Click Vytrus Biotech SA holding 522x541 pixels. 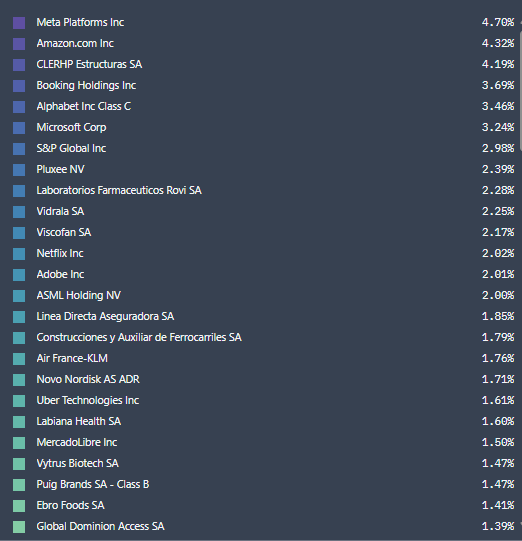[78, 463]
